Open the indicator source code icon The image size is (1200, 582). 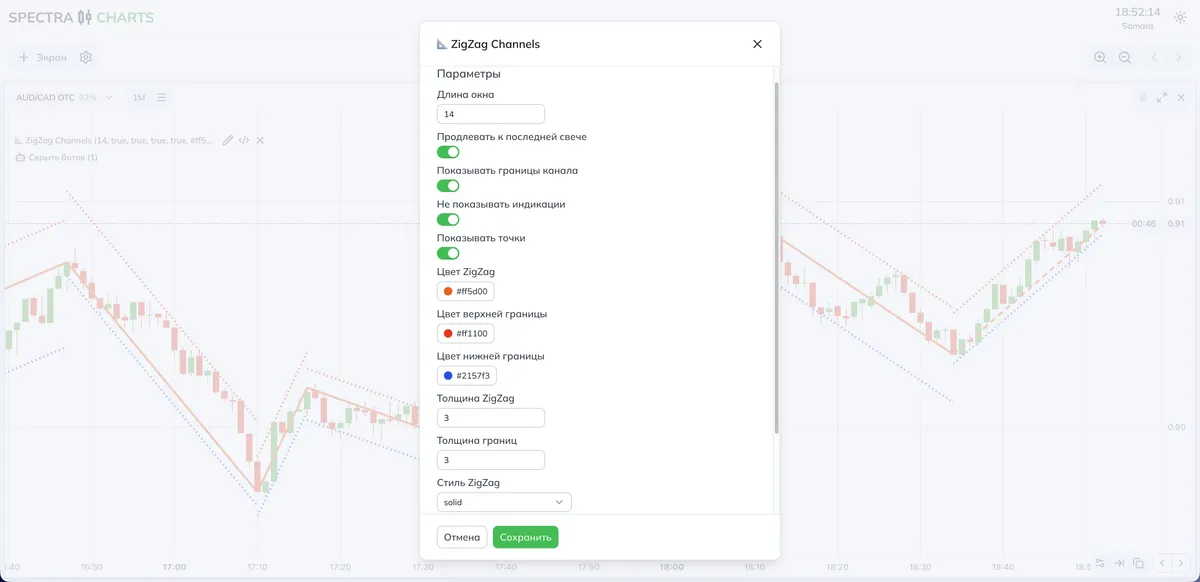244,141
